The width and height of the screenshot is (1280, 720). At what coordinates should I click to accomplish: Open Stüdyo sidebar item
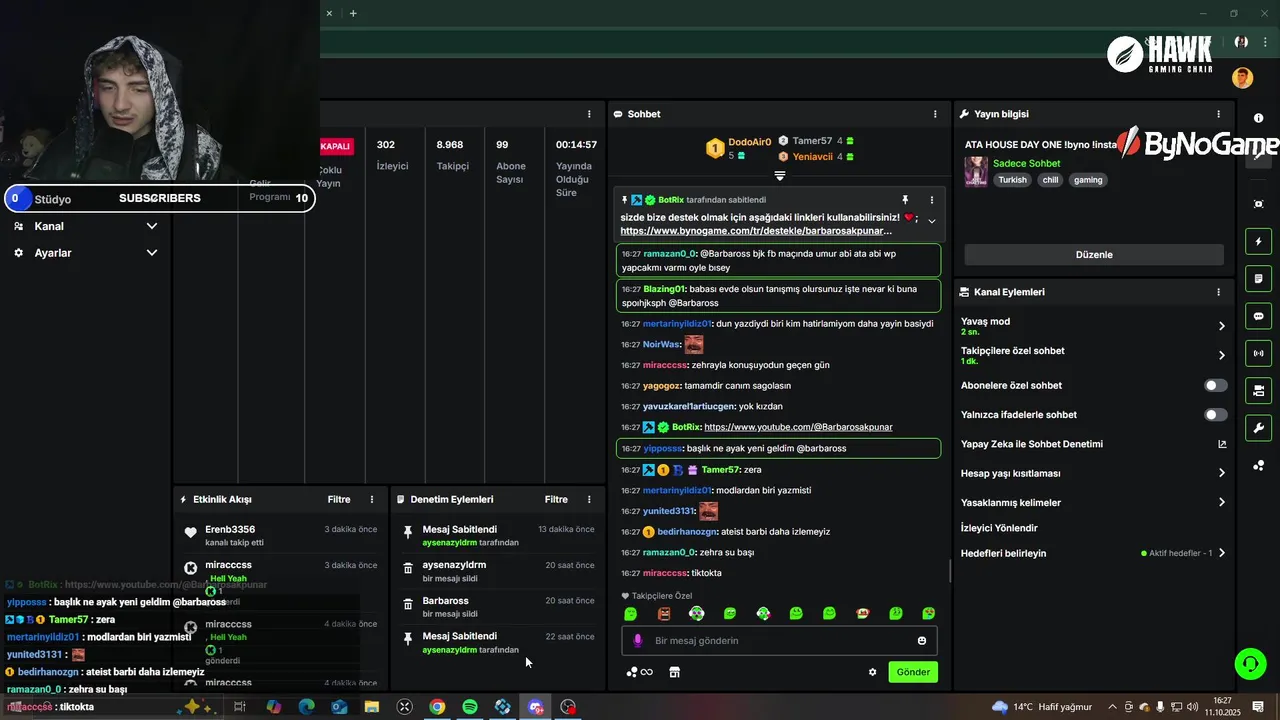click(52, 199)
